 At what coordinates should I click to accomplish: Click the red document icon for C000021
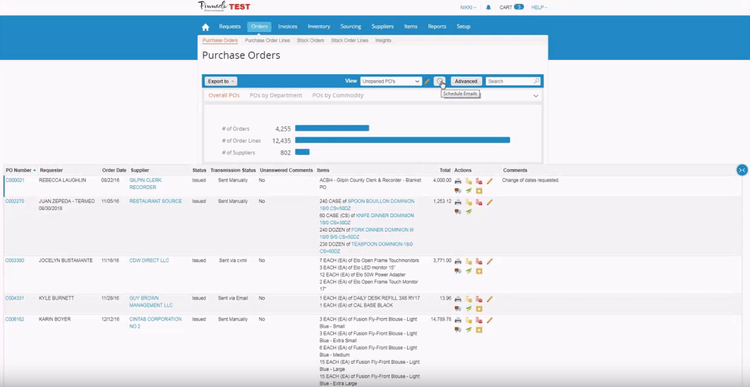point(479,181)
